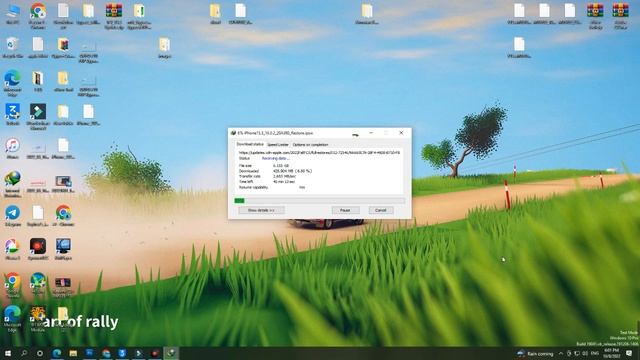The height and width of the screenshot is (360, 640).
Task: Open the Recycle Bin on desktop
Action: coord(13,48)
